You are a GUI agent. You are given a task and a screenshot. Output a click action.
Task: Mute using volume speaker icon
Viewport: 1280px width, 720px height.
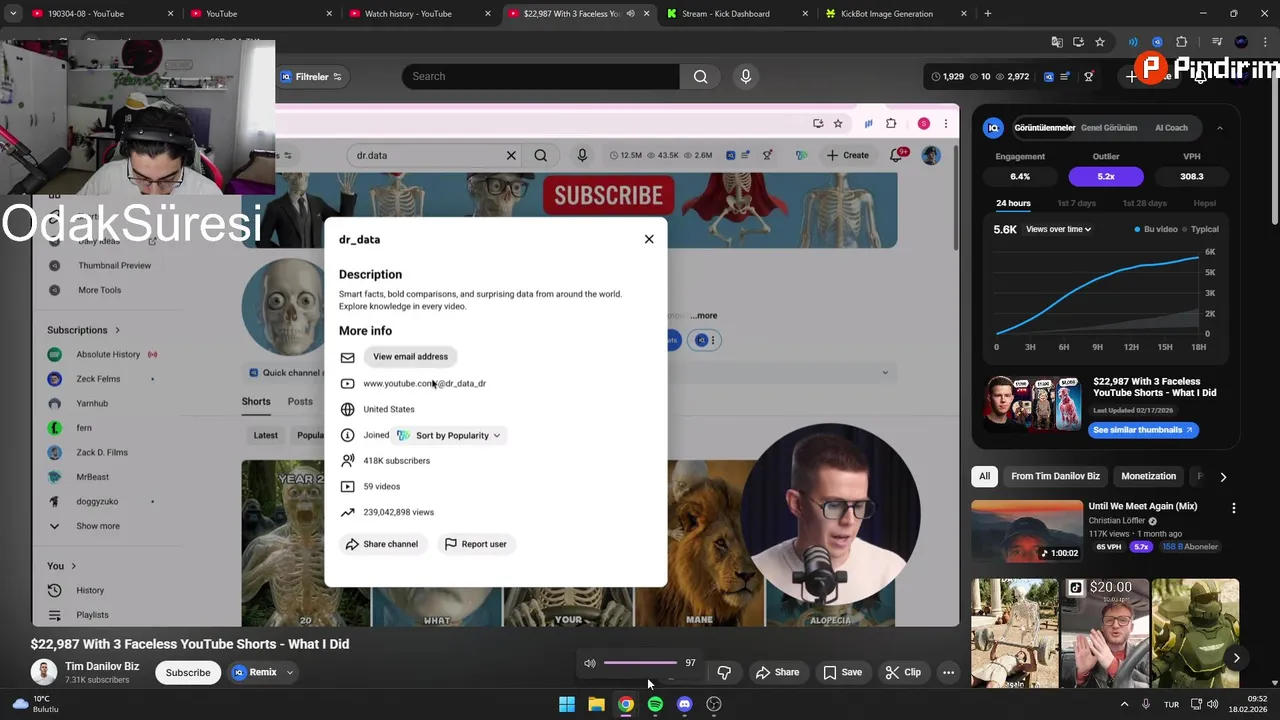(x=590, y=662)
